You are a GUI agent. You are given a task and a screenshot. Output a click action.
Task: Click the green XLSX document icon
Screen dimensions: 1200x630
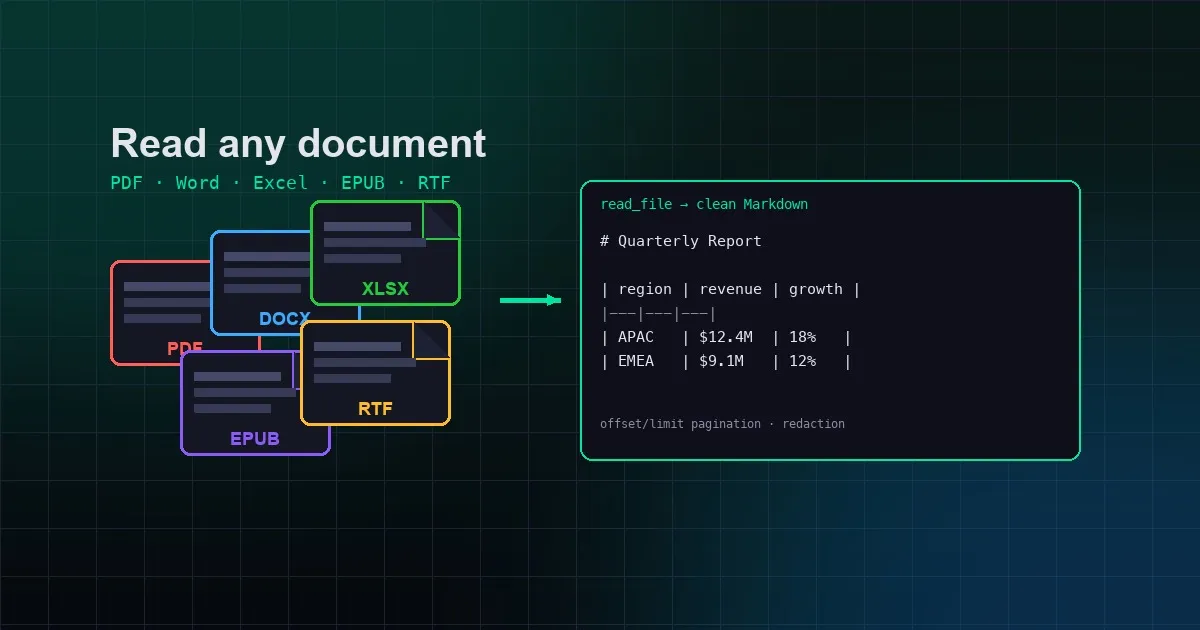385,253
